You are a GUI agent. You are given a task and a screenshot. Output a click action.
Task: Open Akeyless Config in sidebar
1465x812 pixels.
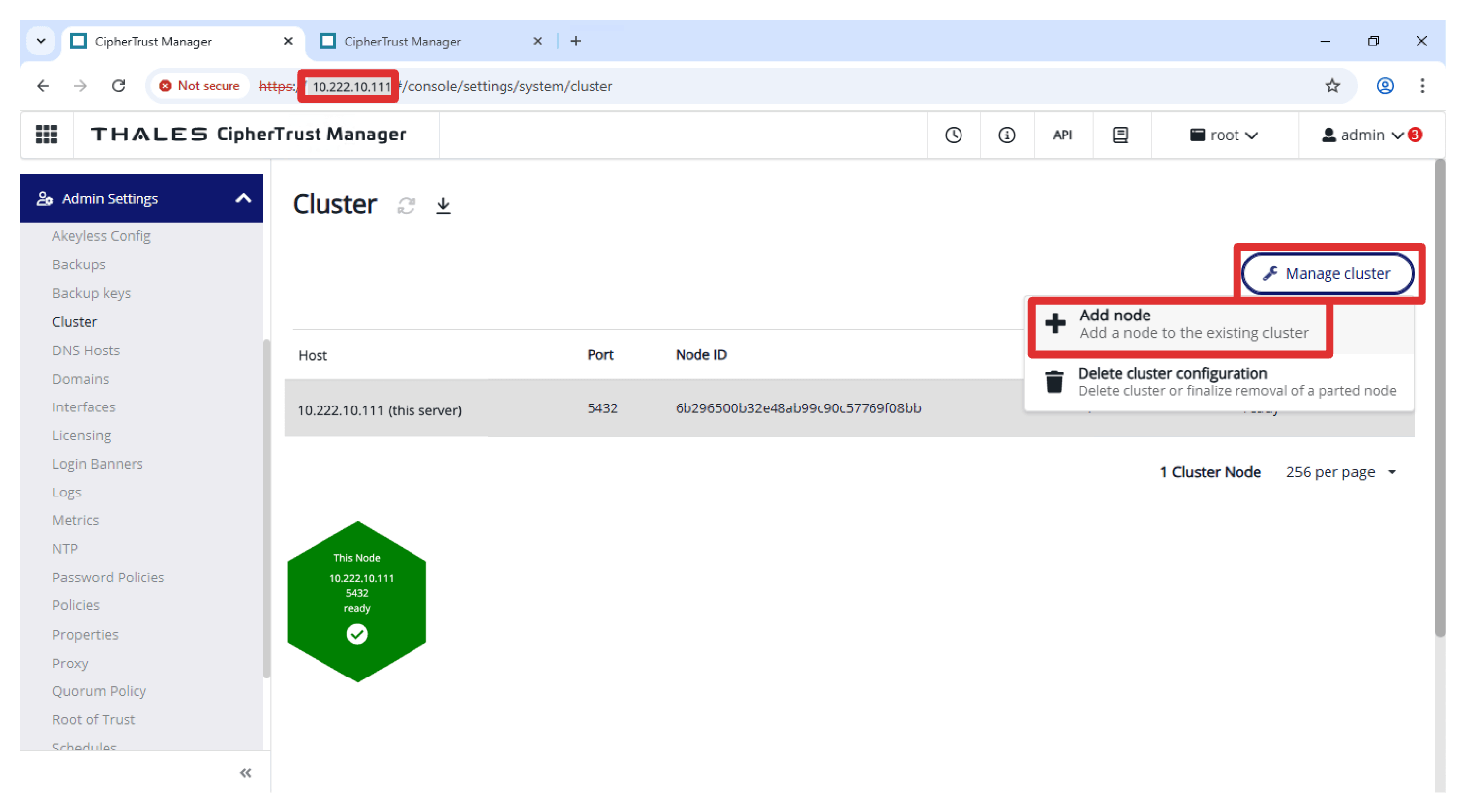102,236
